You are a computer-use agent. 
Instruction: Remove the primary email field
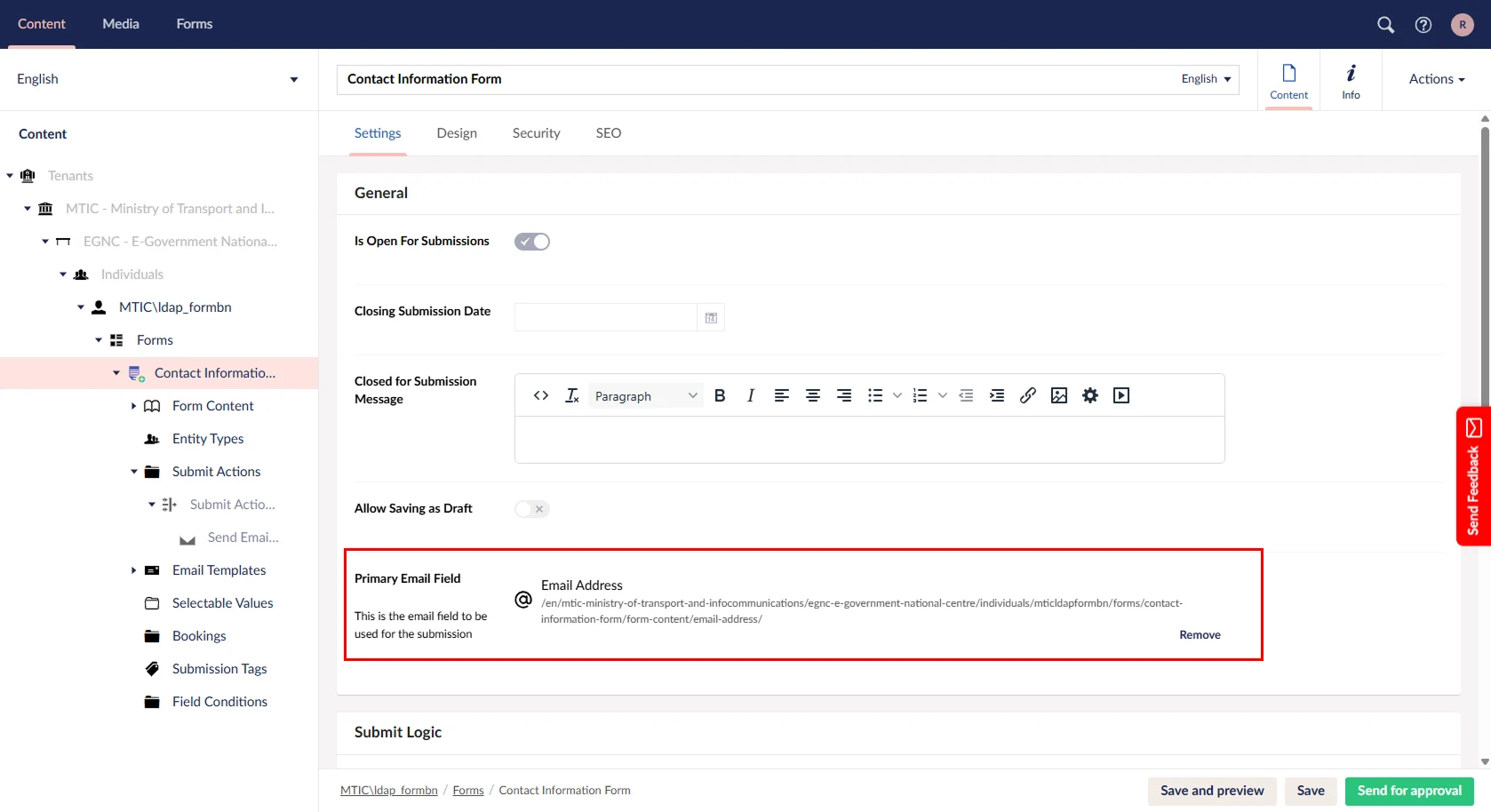(x=1200, y=634)
